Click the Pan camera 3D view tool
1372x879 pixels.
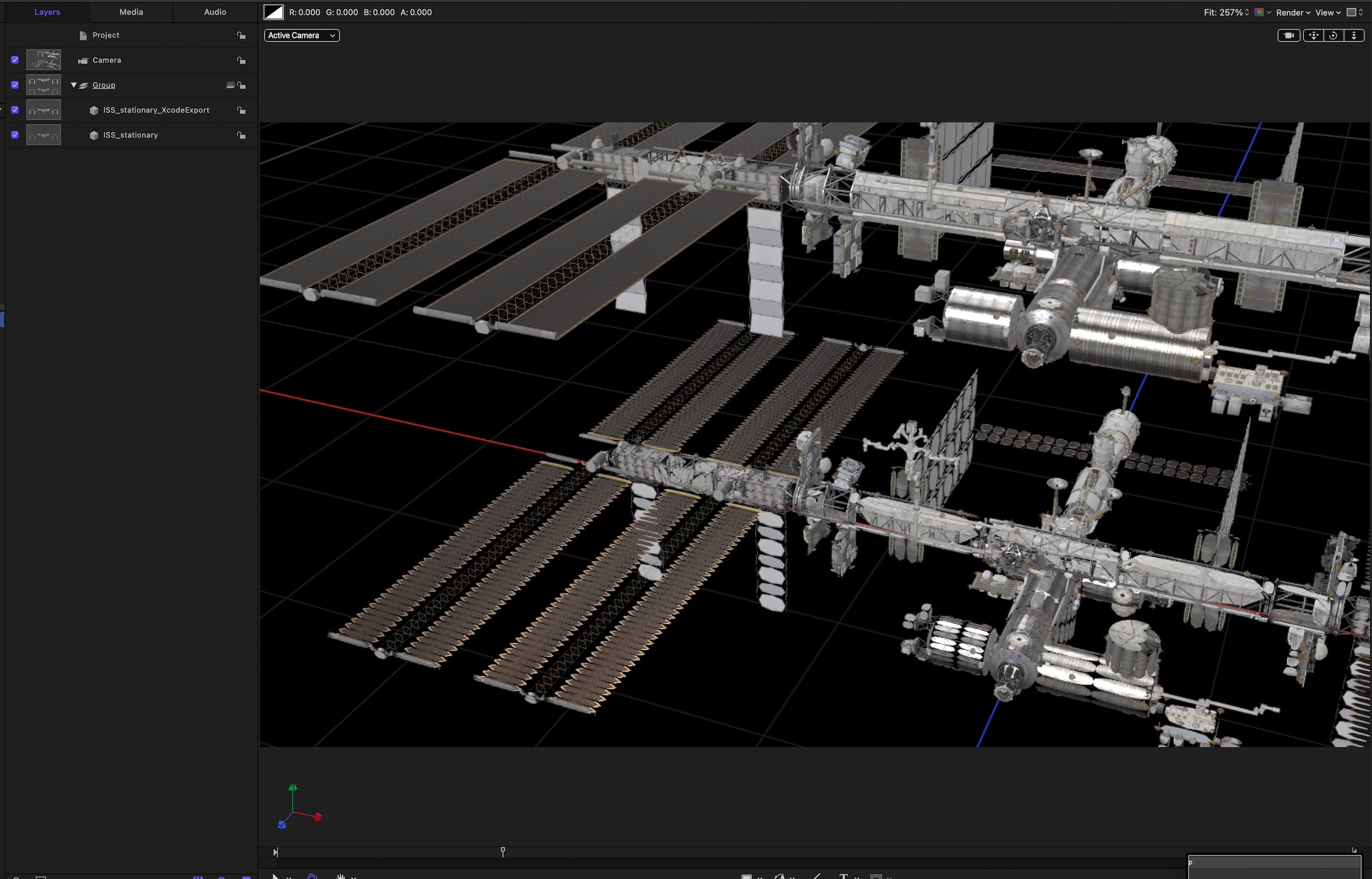pyautogui.click(x=1313, y=35)
